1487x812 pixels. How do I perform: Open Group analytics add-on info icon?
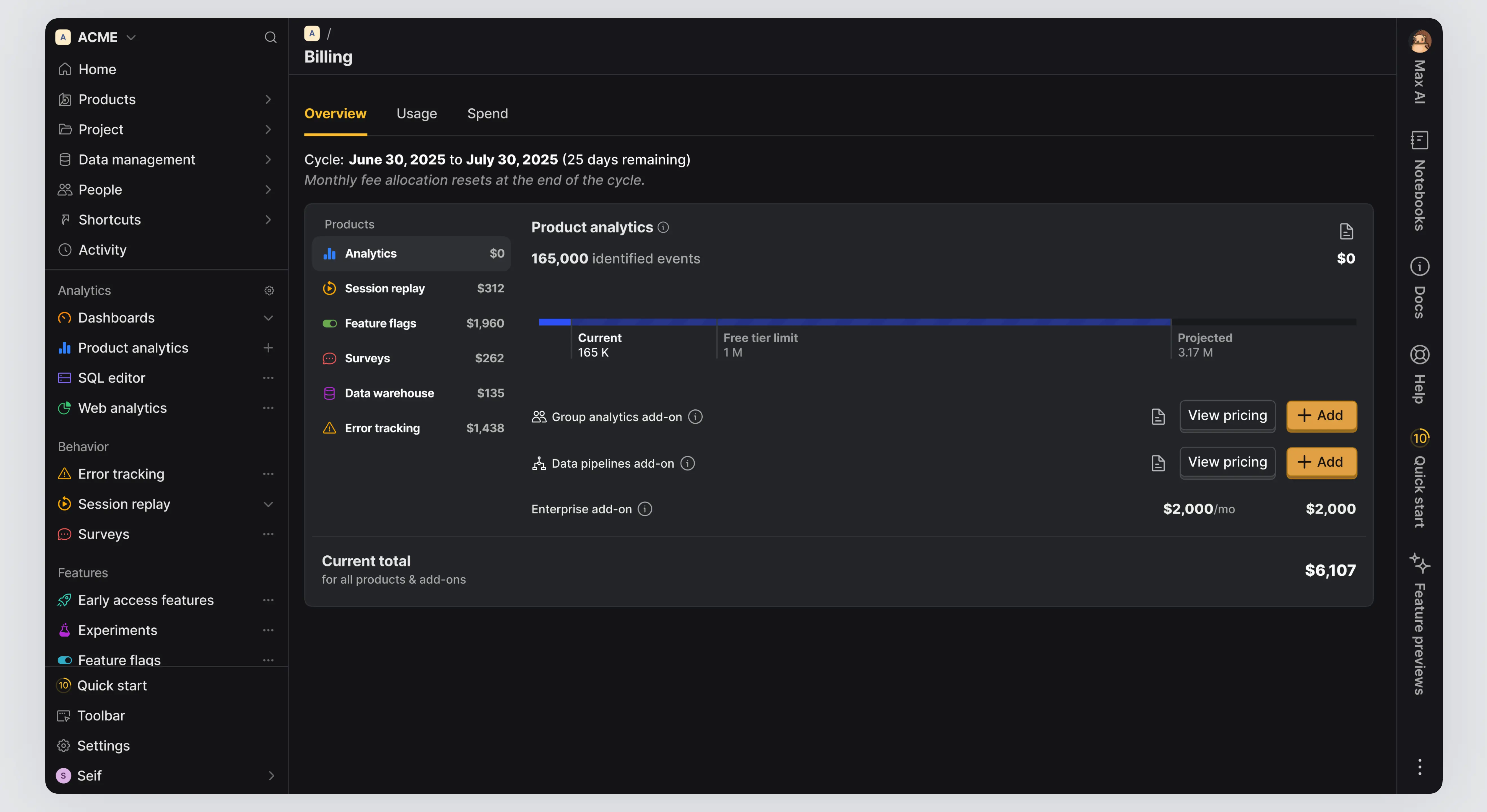click(696, 417)
